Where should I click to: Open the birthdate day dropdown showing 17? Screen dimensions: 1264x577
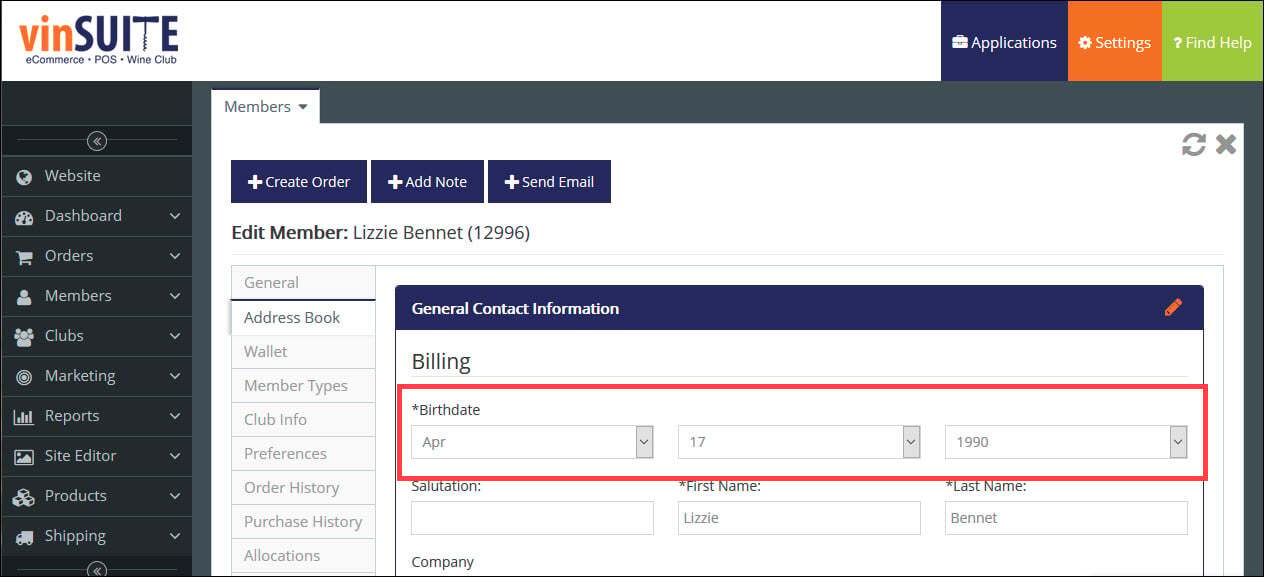click(799, 442)
